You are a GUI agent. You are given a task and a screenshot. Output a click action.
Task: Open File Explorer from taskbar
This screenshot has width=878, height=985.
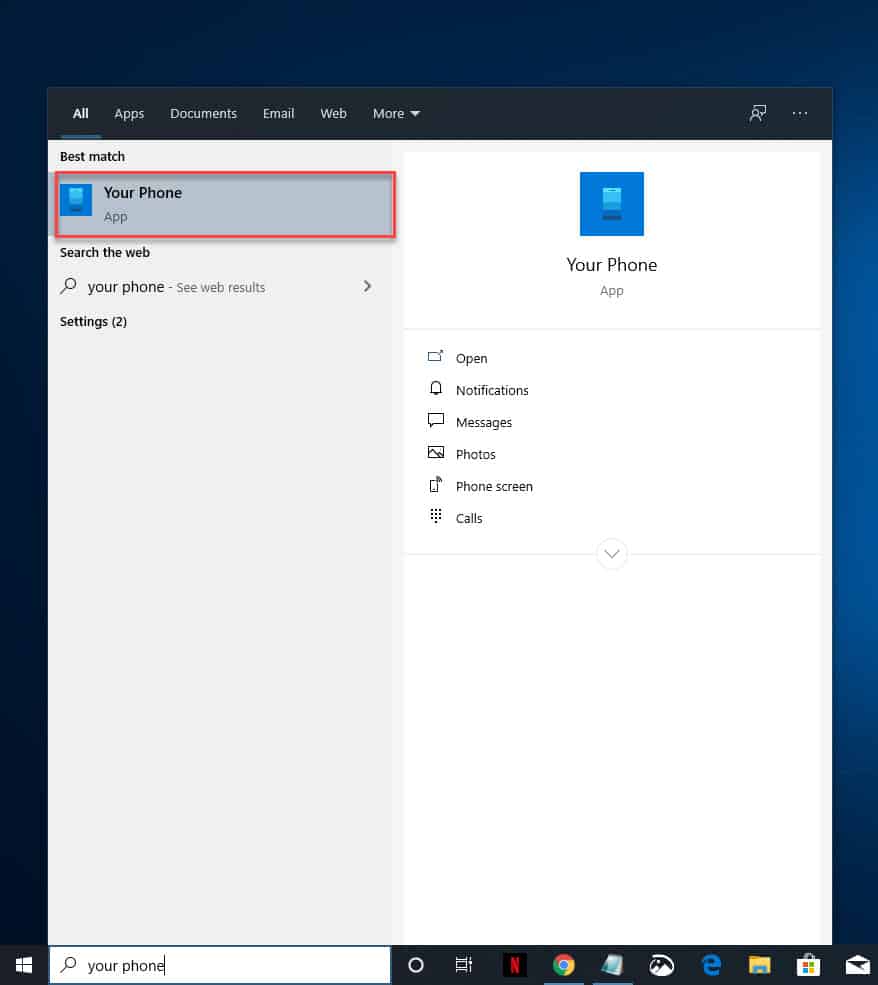tap(759, 965)
